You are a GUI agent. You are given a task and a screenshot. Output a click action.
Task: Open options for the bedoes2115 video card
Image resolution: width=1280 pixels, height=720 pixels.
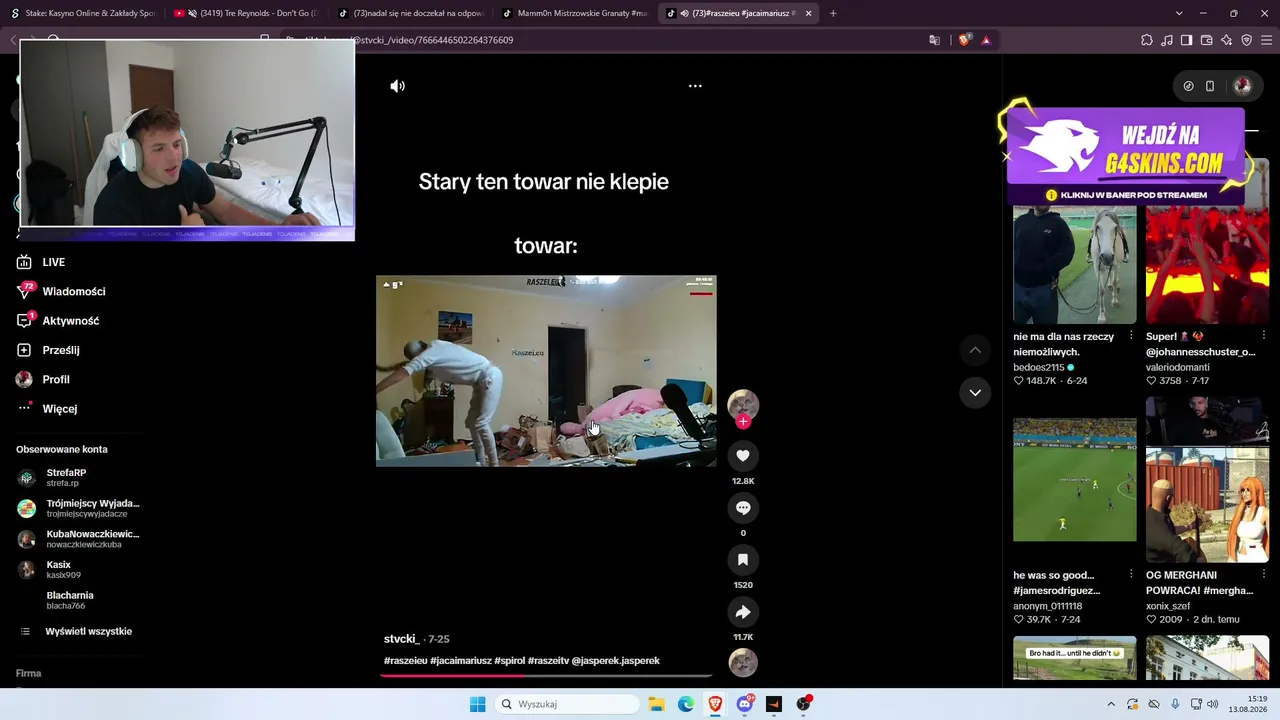tap(1131, 336)
